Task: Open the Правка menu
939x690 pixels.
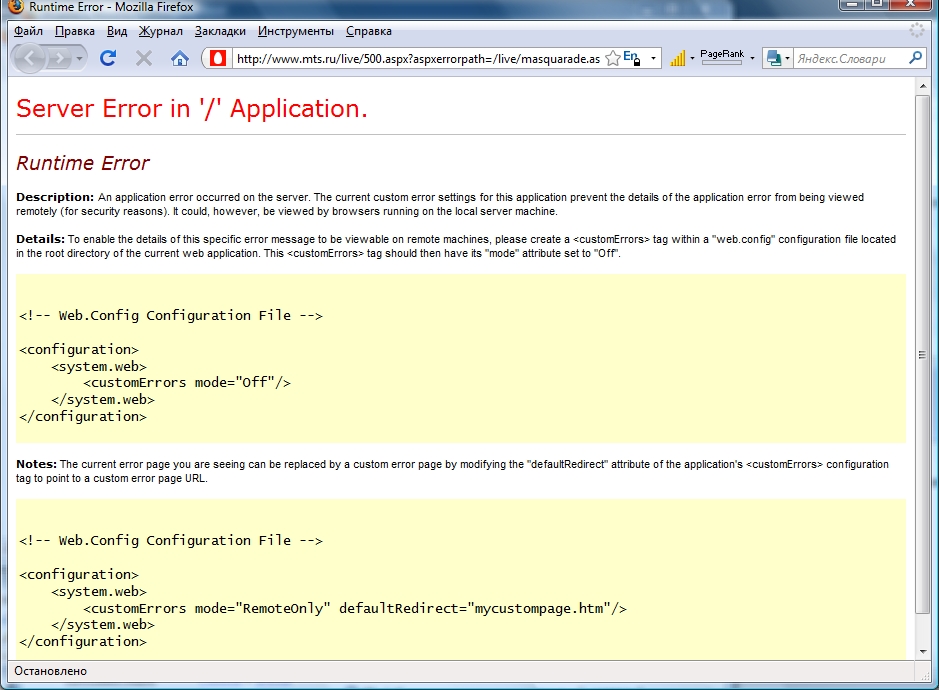Action: (x=74, y=31)
